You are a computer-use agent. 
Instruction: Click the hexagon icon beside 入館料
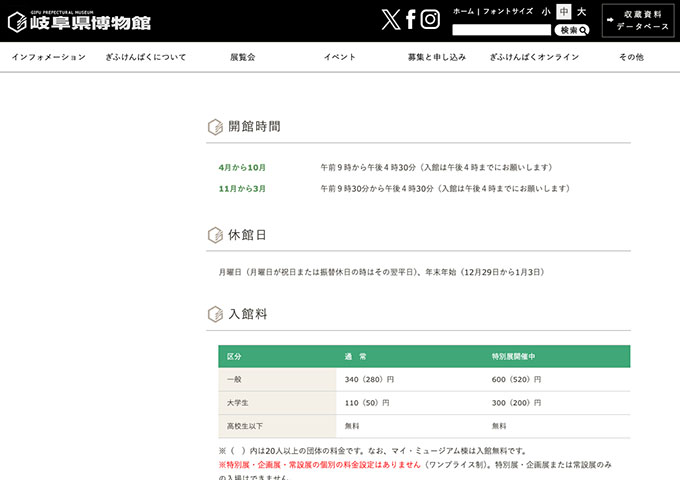(x=215, y=314)
